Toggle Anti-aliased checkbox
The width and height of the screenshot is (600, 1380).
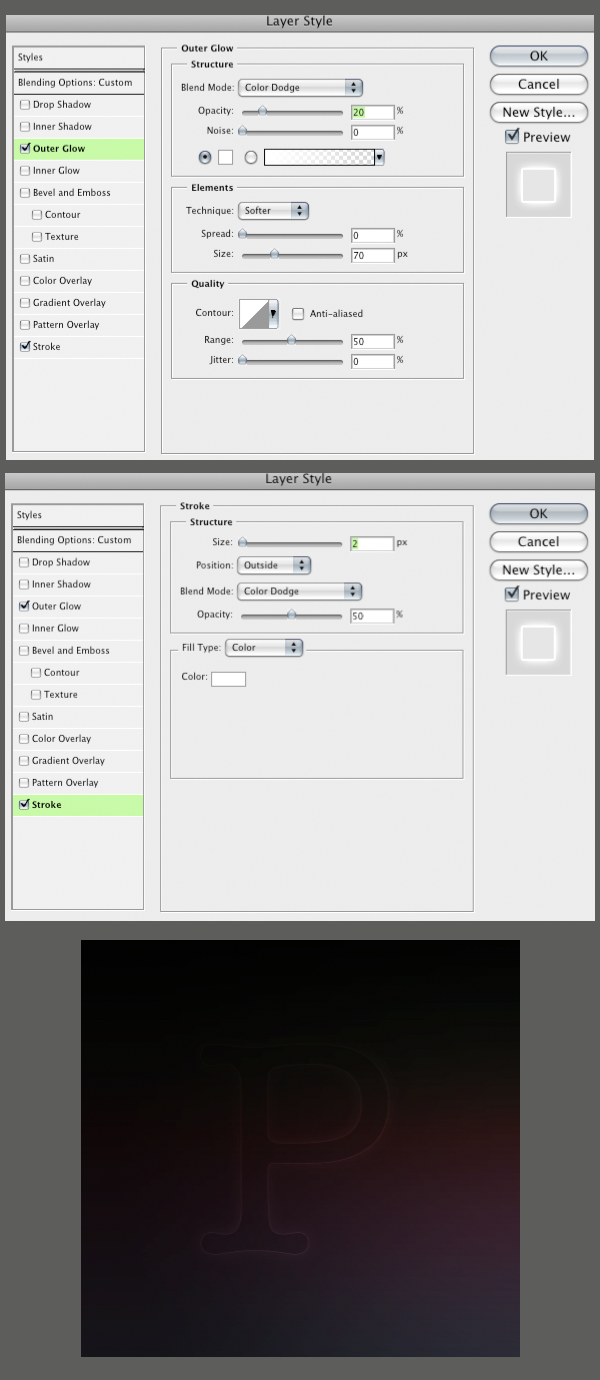[298, 314]
